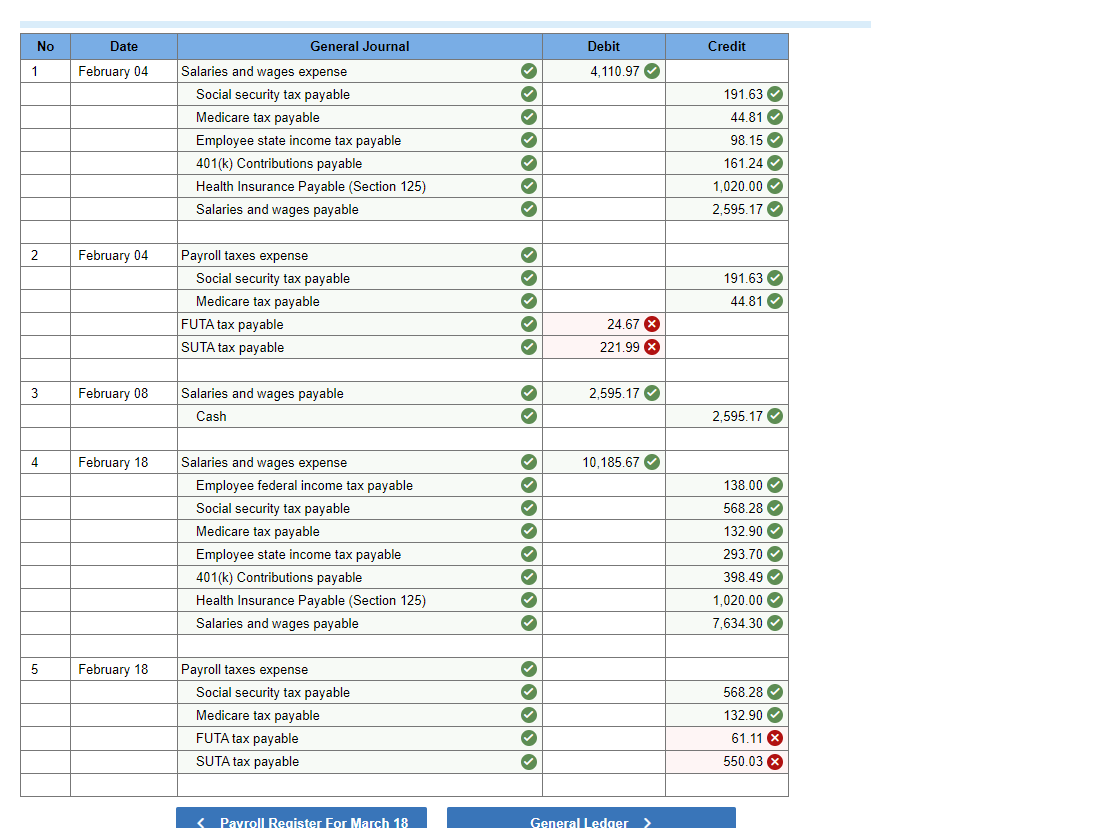Click green check beside credit 293.70
This screenshot has height=833, width=1117.
click(x=775, y=554)
